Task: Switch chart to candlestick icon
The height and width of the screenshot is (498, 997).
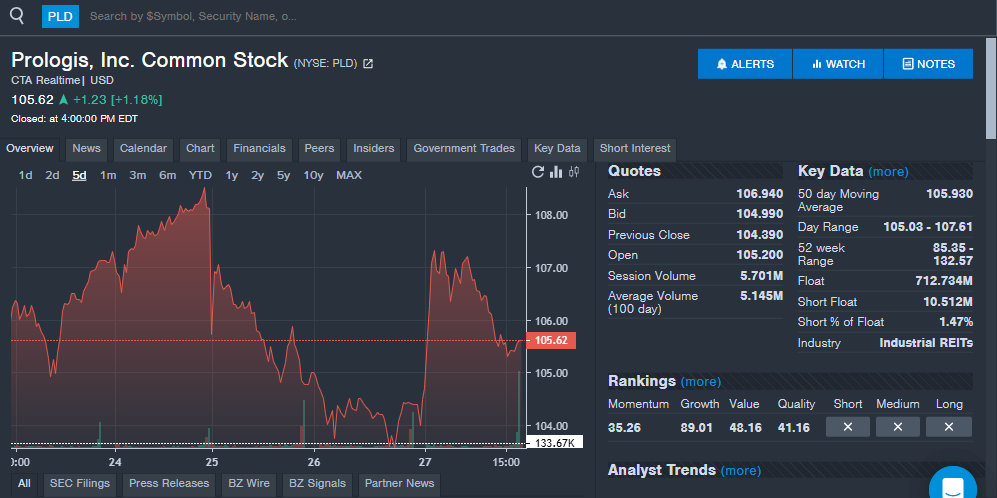Action: 574,172
